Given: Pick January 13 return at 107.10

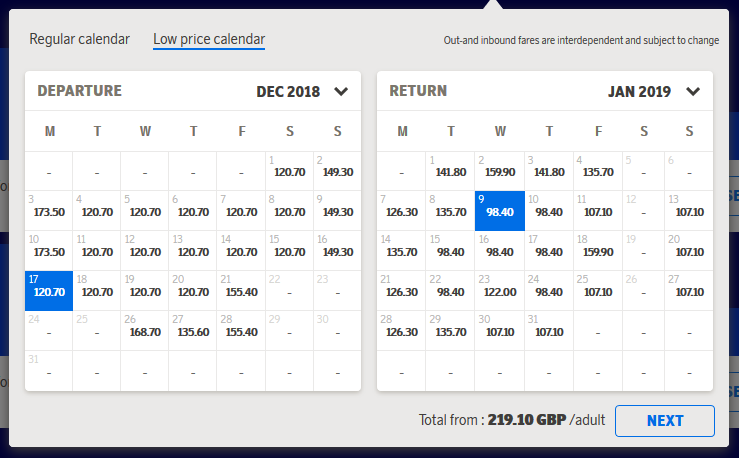Looking at the screenshot, I should click(x=689, y=211).
